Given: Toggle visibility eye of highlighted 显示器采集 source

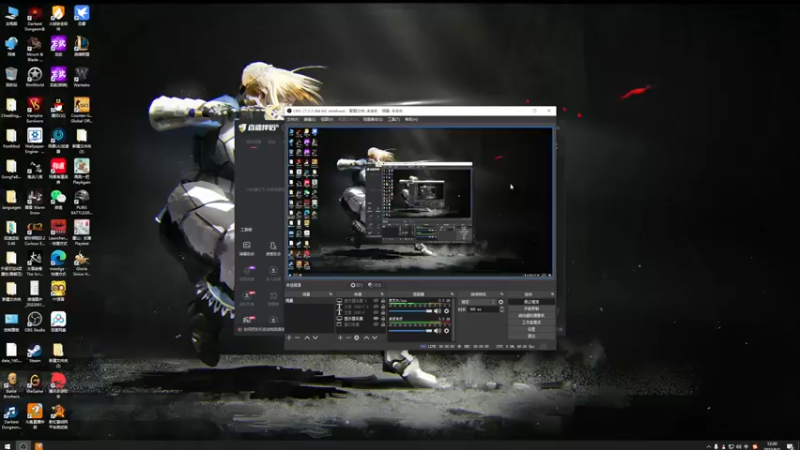Looking at the screenshot, I should tap(376, 318).
